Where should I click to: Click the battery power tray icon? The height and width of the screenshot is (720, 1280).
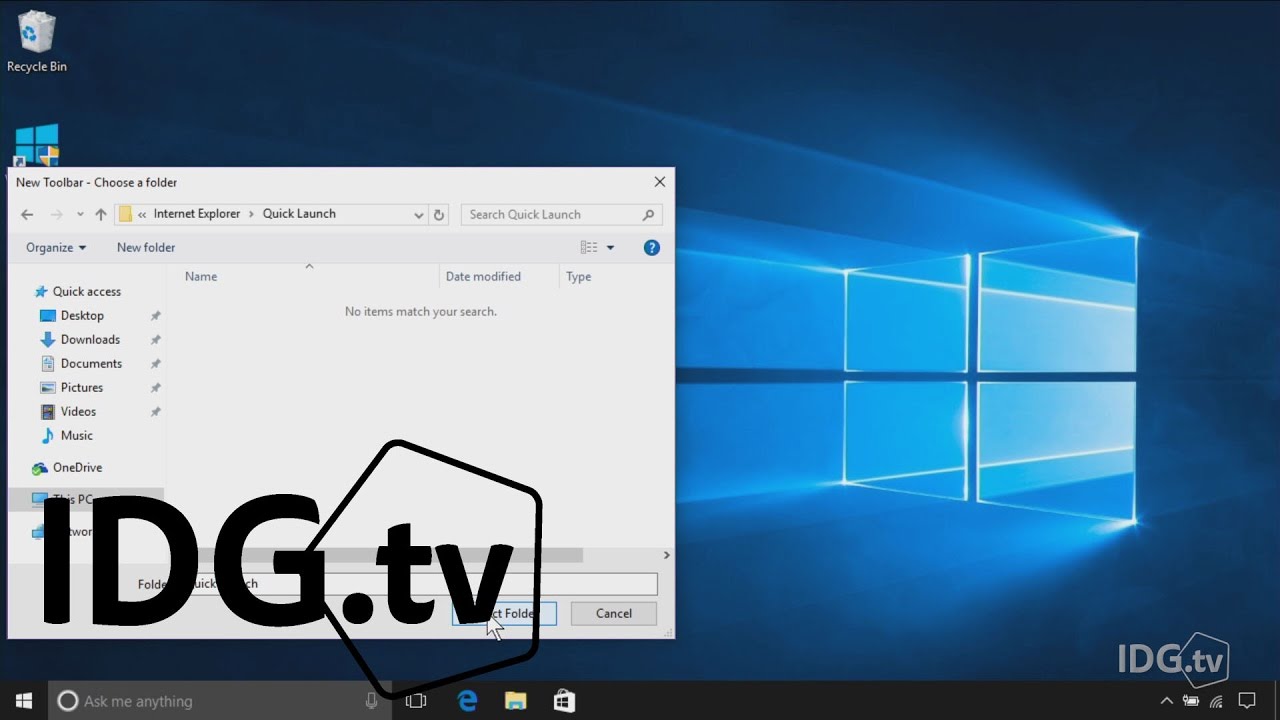coord(1191,701)
